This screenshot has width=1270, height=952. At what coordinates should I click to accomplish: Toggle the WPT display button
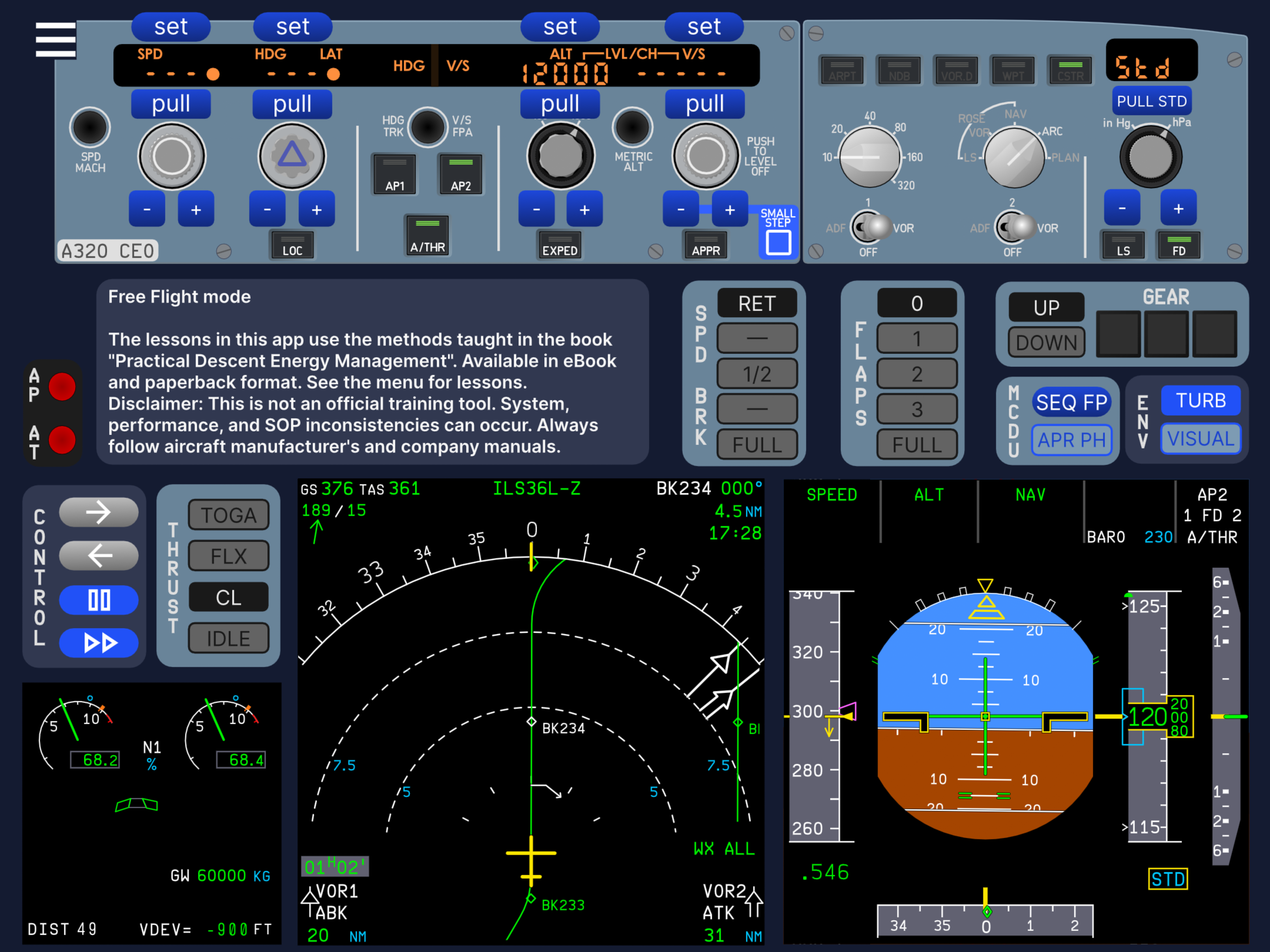tap(1013, 70)
